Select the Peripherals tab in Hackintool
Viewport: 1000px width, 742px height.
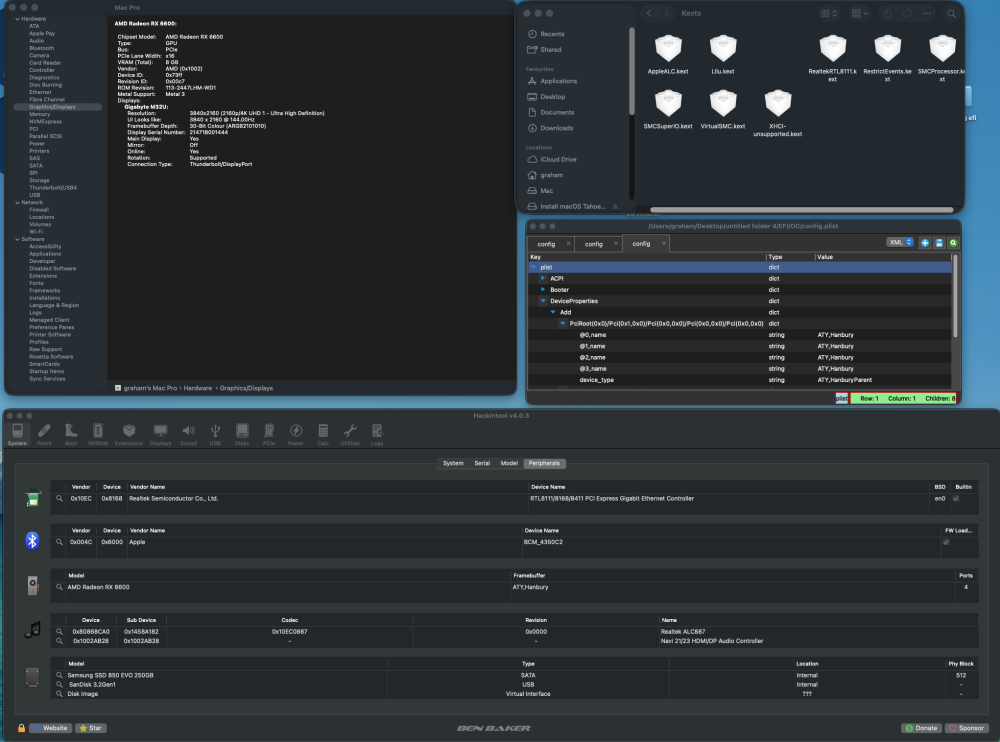(x=544, y=463)
